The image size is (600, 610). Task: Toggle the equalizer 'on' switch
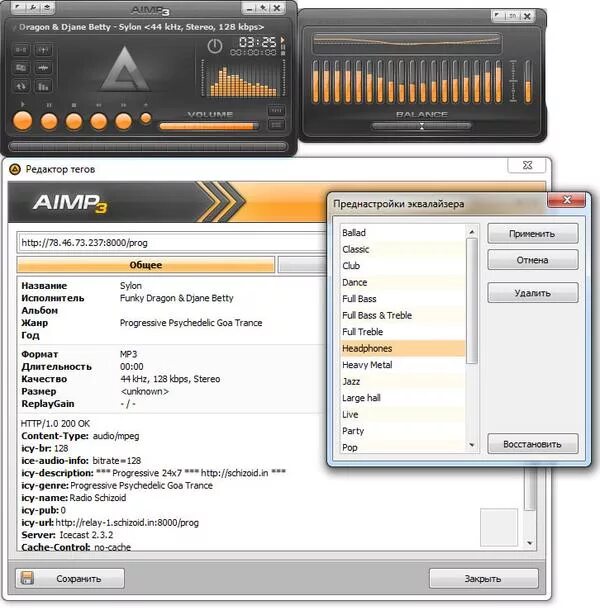(x=513, y=16)
